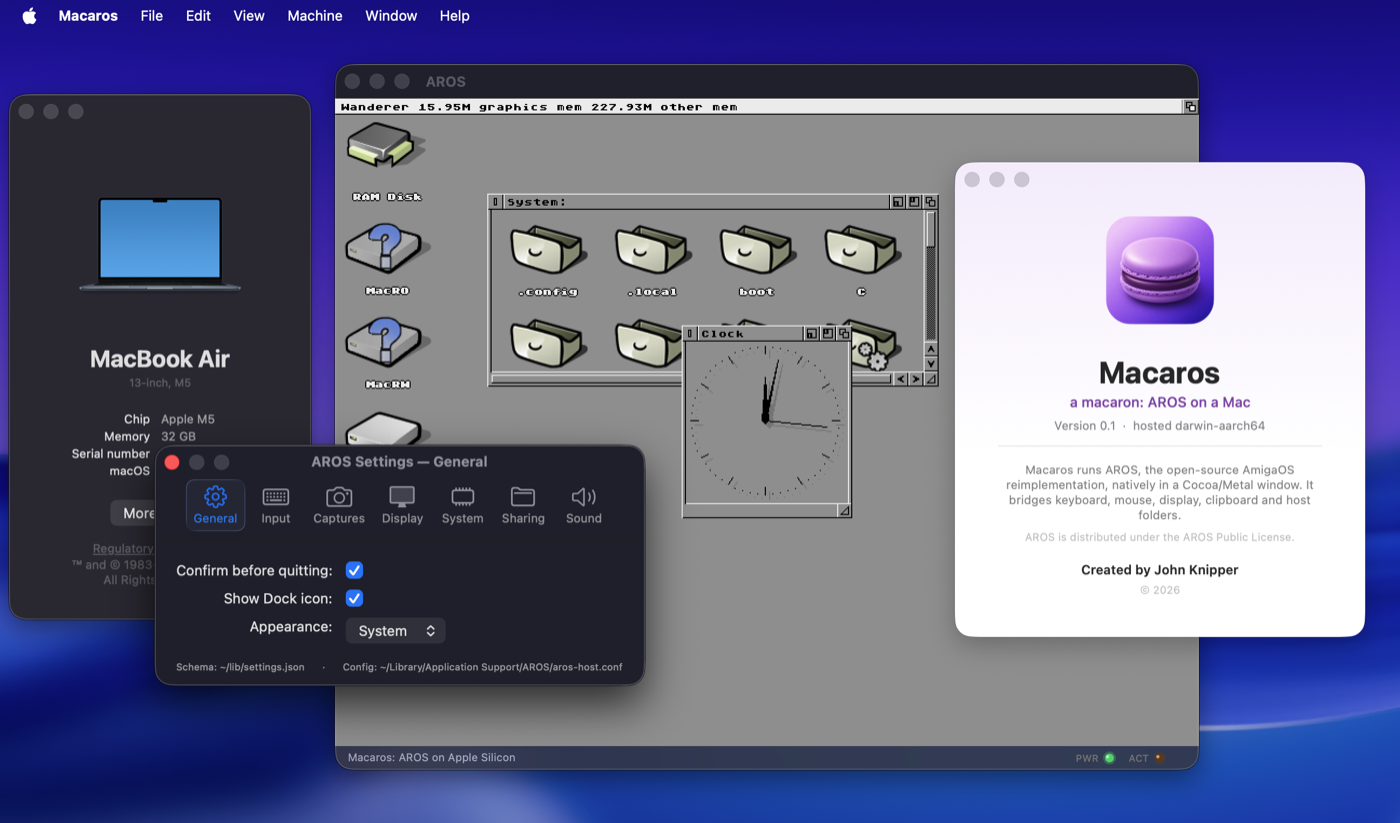Screen dimensions: 1400x823
Task: Click the 'Schema: ~/lib/settings.json' text
Action: (240, 667)
